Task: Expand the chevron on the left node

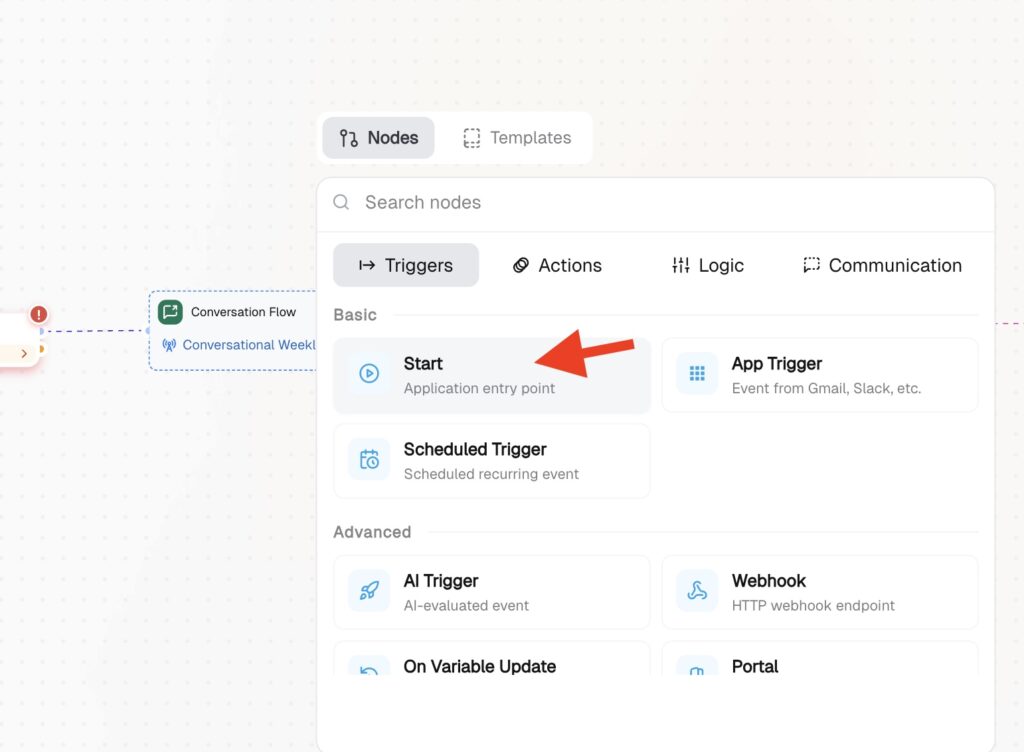Action: (24, 354)
